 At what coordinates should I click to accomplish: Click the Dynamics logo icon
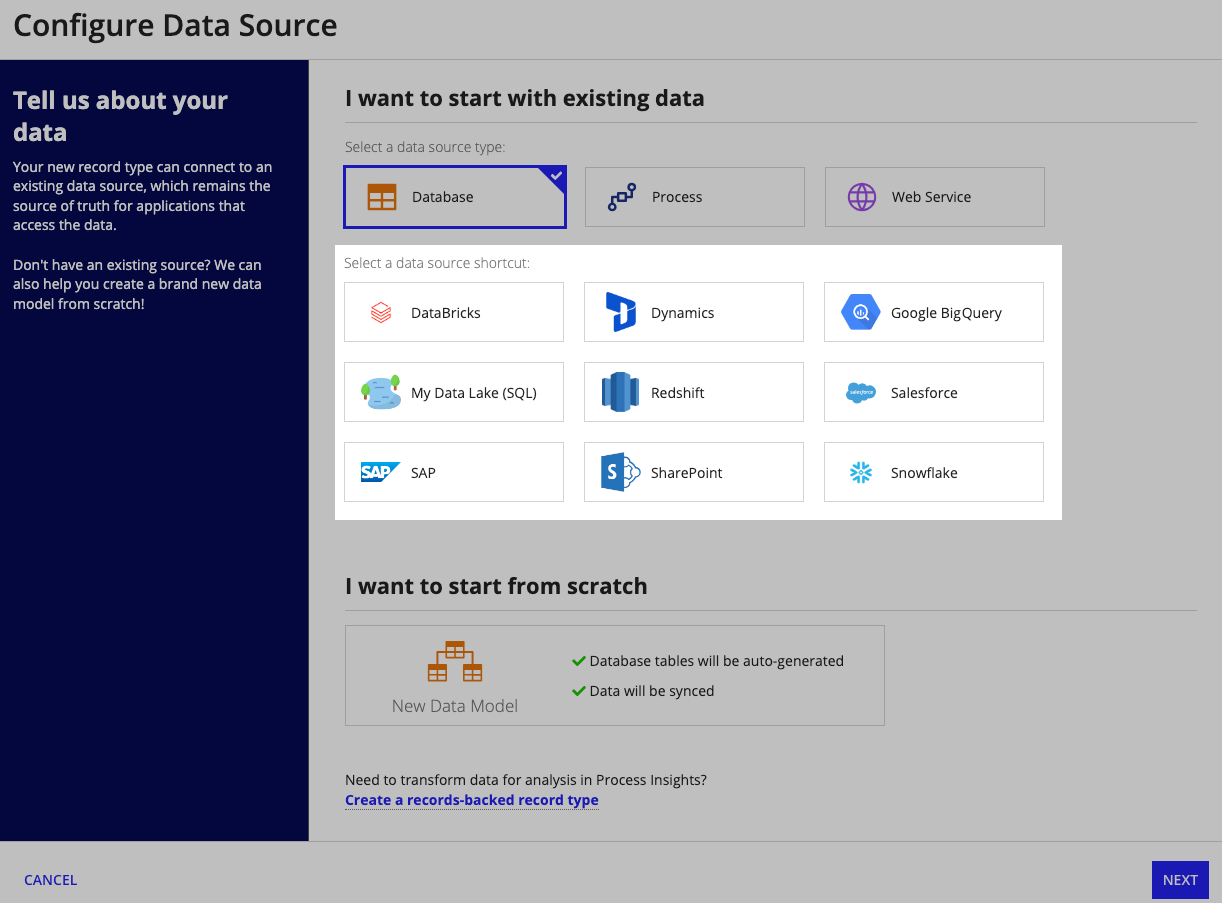(621, 312)
